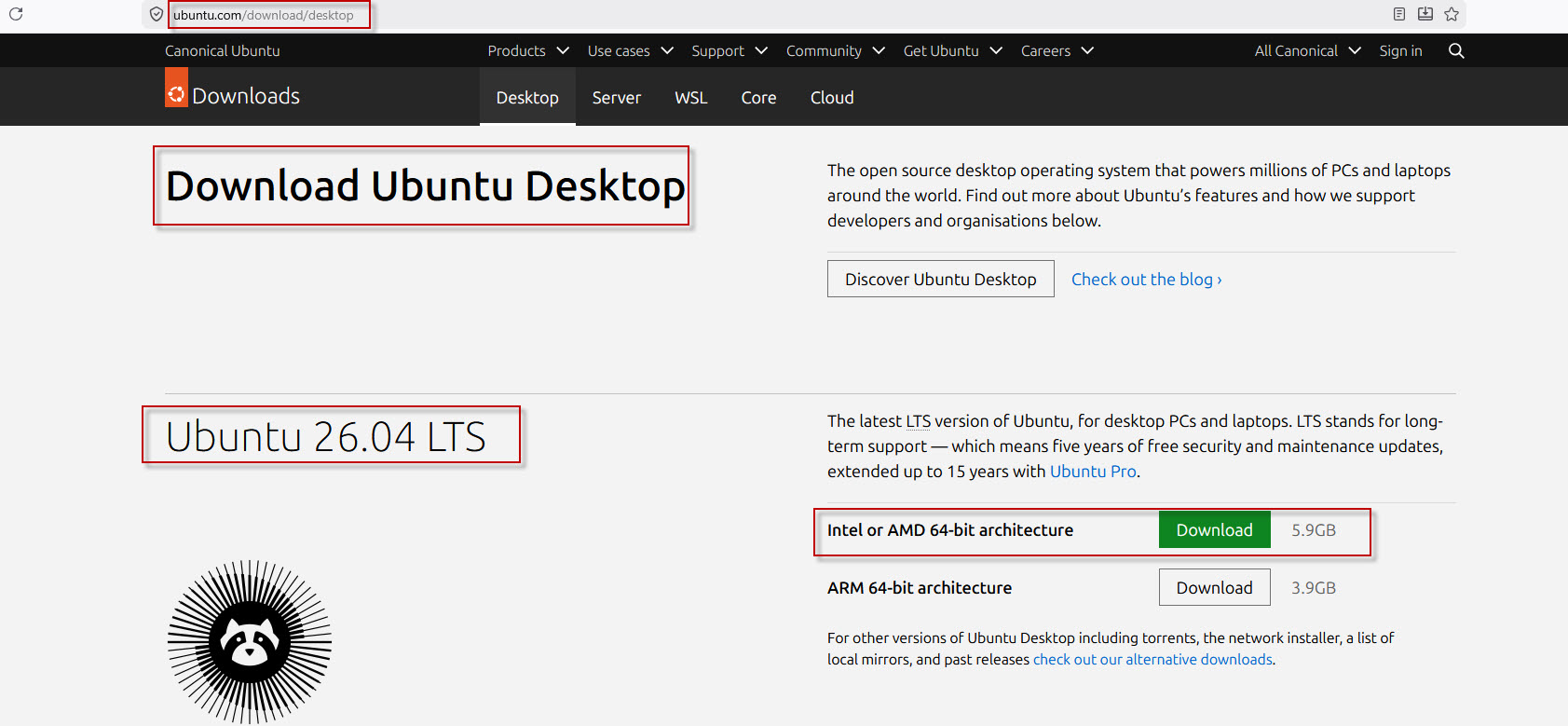Click the raccoon mascot illustration
The image size is (1568, 726).
tap(250, 642)
